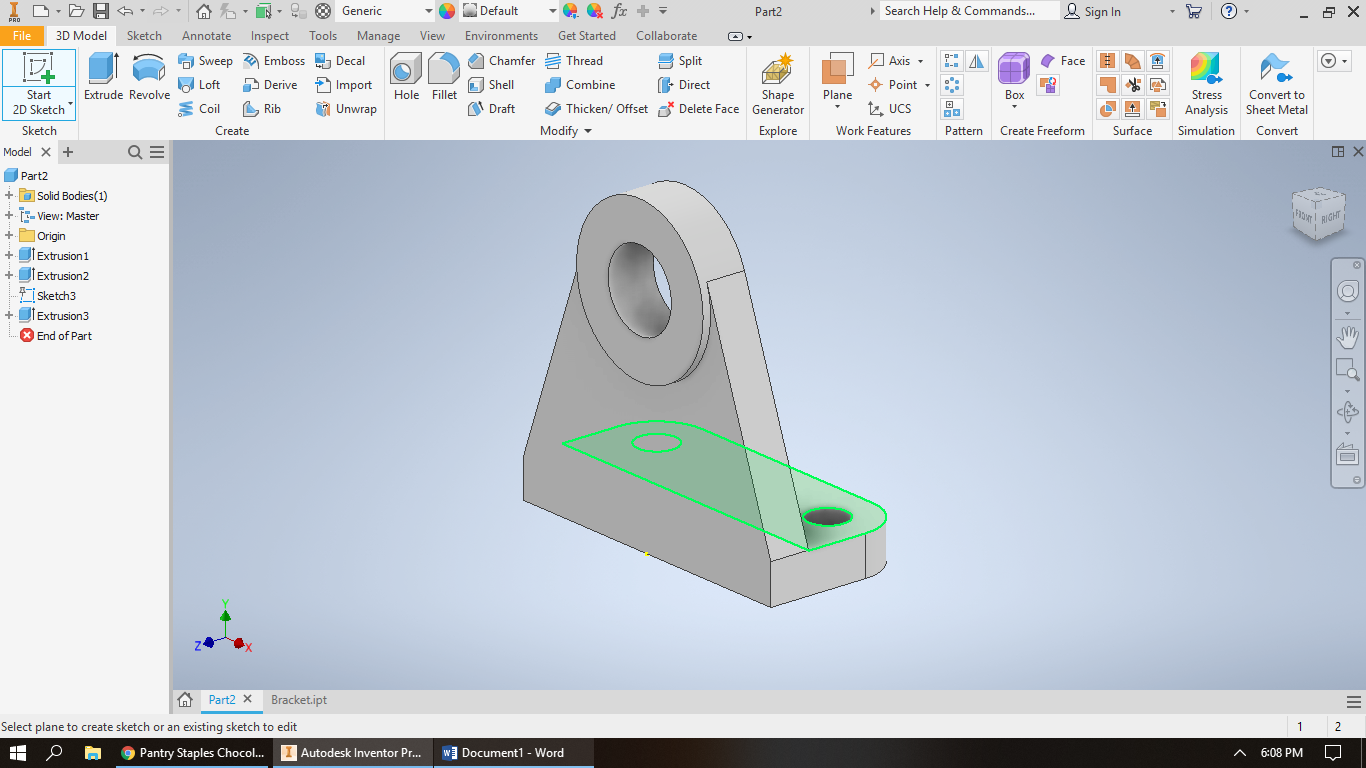Open the freeform Box tool
The image size is (1366, 768).
pyautogui.click(x=1014, y=80)
